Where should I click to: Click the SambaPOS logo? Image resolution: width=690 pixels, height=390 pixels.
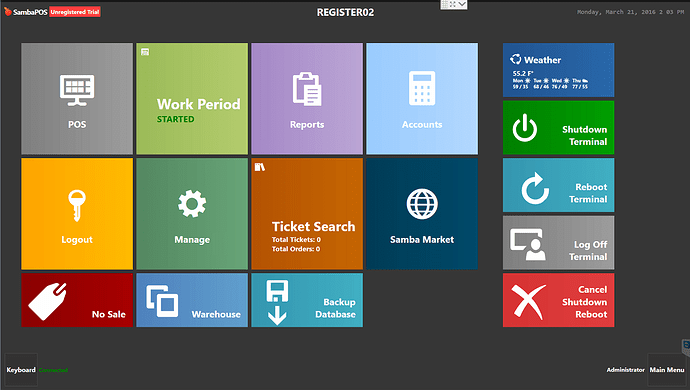[26, 12]
